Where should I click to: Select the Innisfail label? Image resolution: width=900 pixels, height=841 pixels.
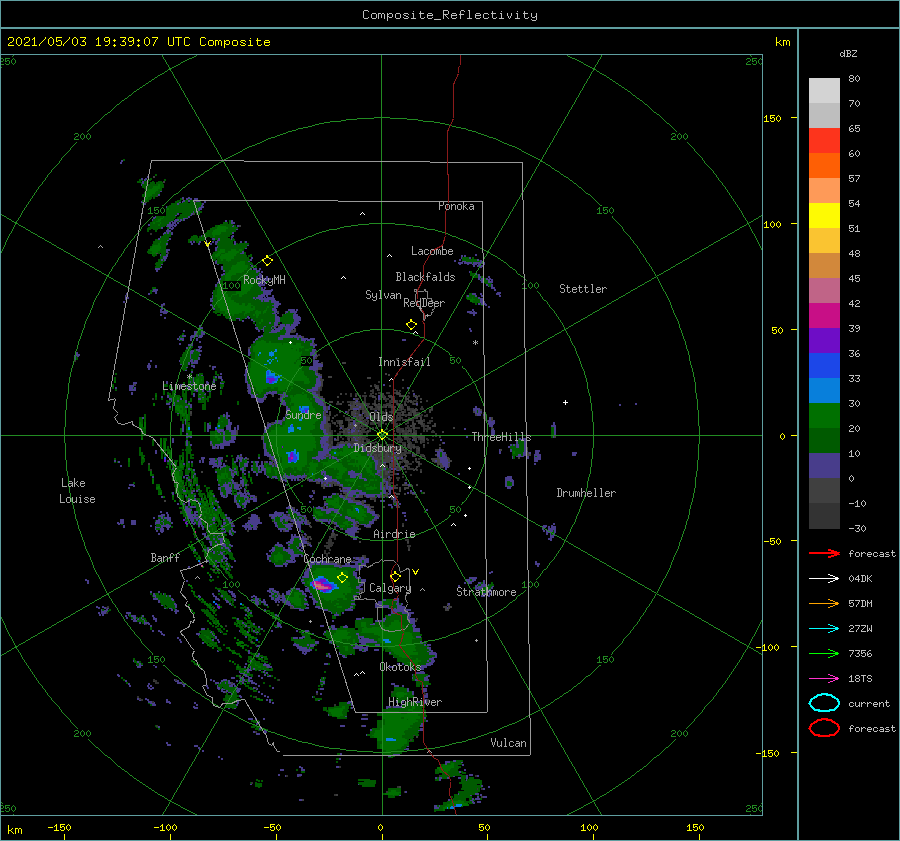[404, 362]
